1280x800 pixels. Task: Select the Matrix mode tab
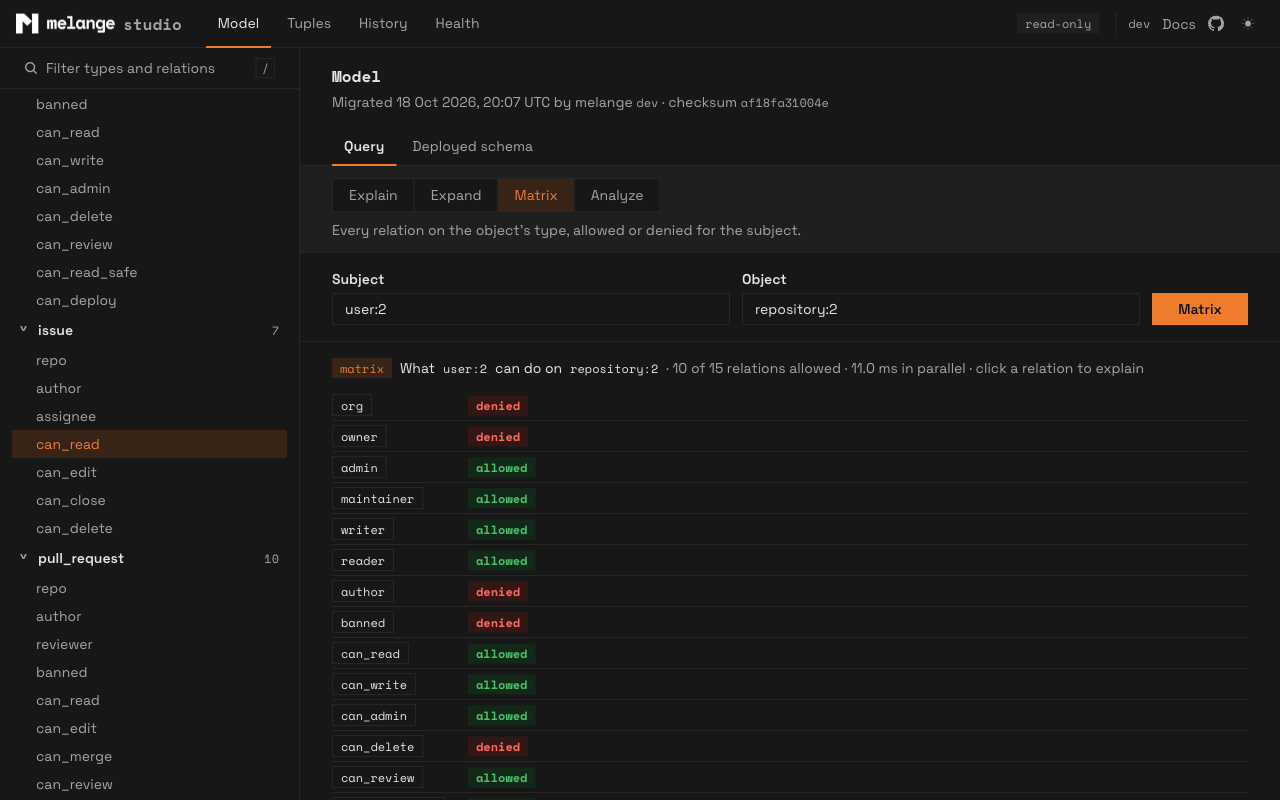pyautogui.click(x=536, y=195)
